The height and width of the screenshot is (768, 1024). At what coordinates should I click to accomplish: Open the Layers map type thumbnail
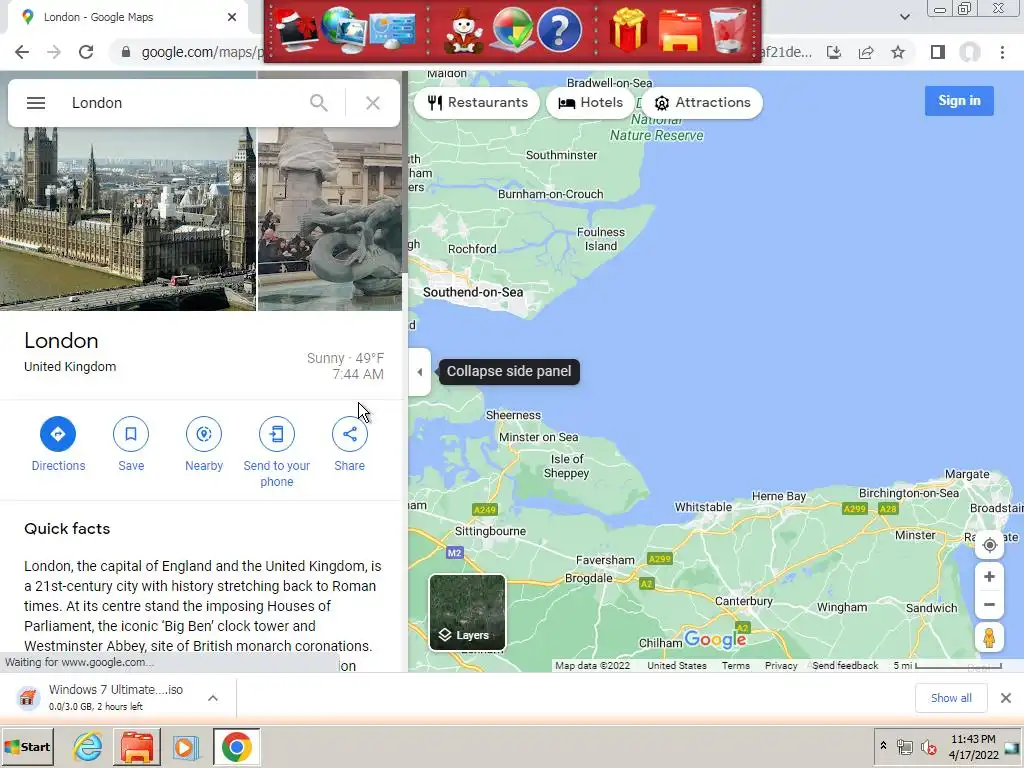click(467, 612)
